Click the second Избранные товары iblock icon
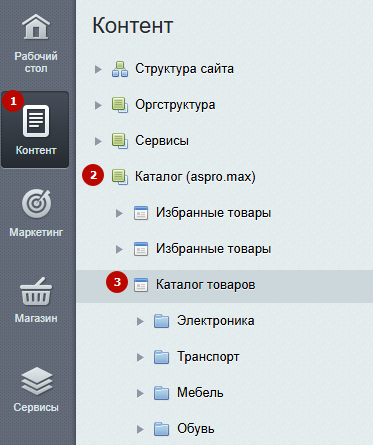 pos(141,249)
